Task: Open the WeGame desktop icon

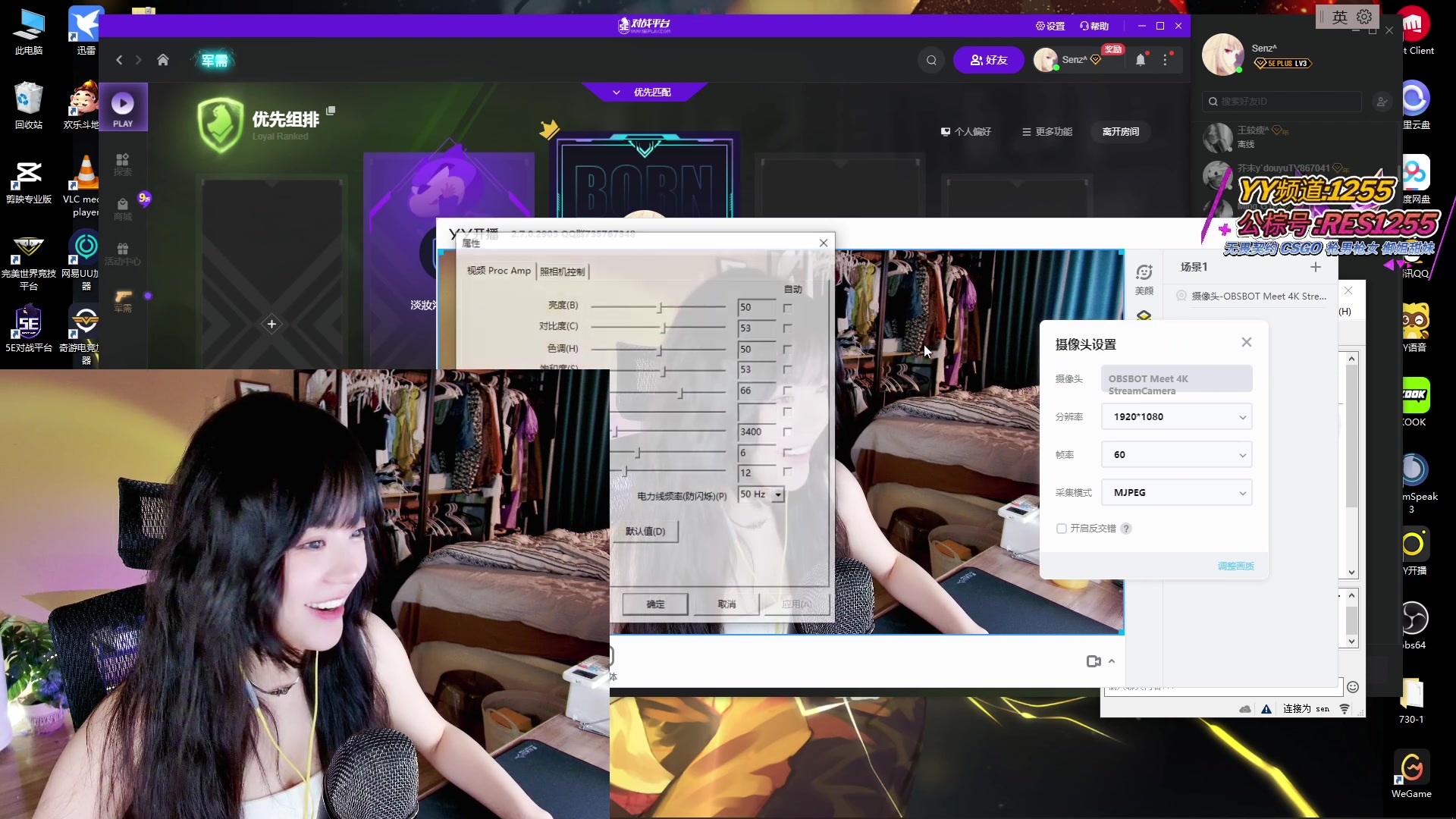Action: (x=1411, y=774)
